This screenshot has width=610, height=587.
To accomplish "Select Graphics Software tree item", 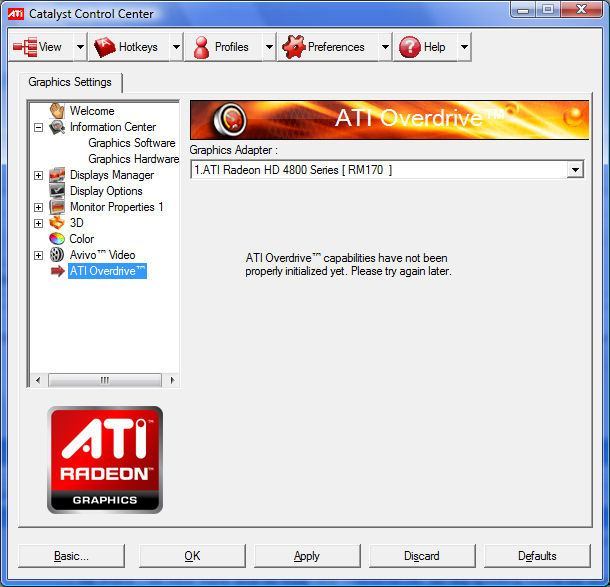I will [132, 143].
